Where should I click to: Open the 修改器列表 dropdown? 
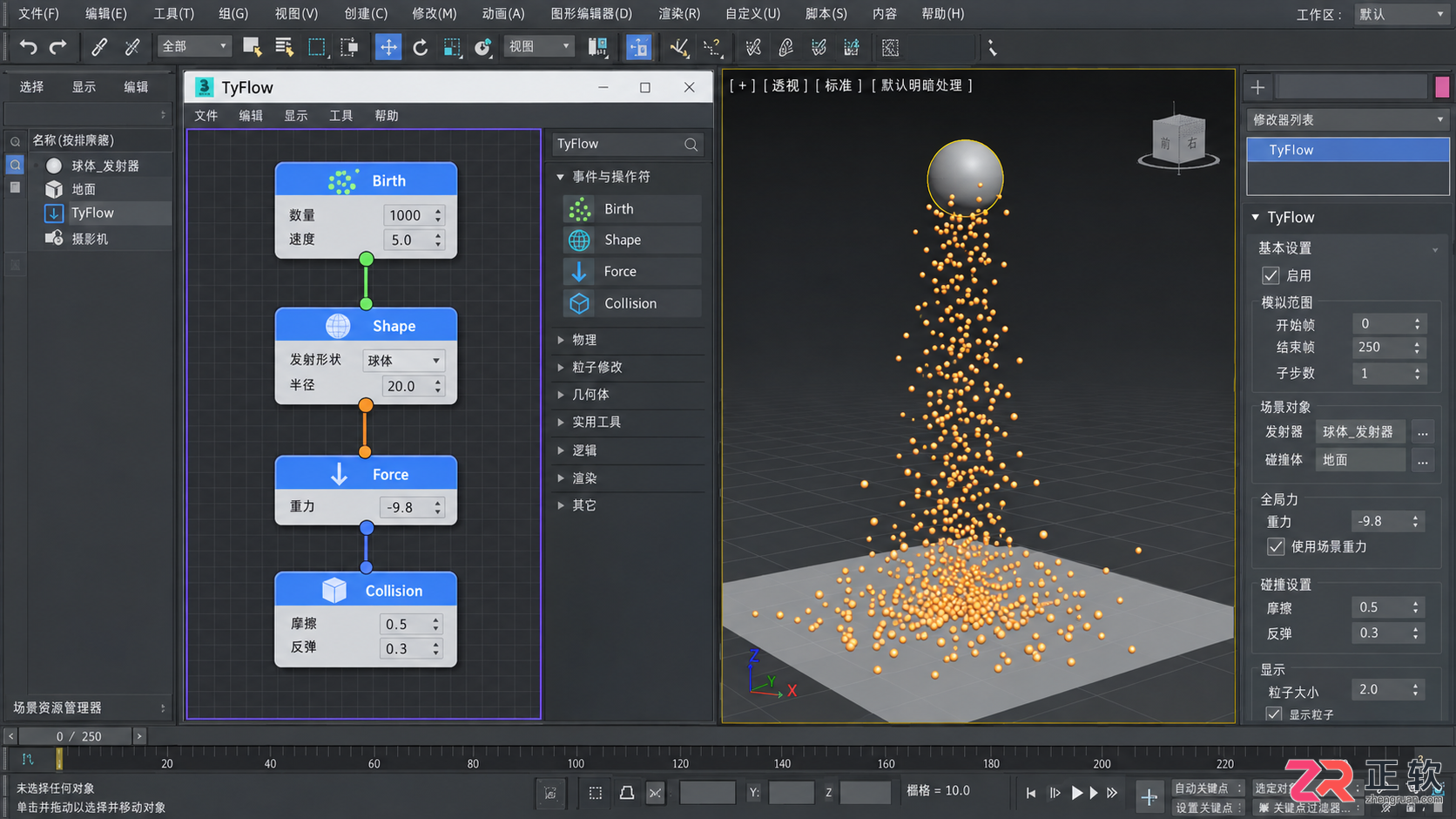pos(1347,119)
